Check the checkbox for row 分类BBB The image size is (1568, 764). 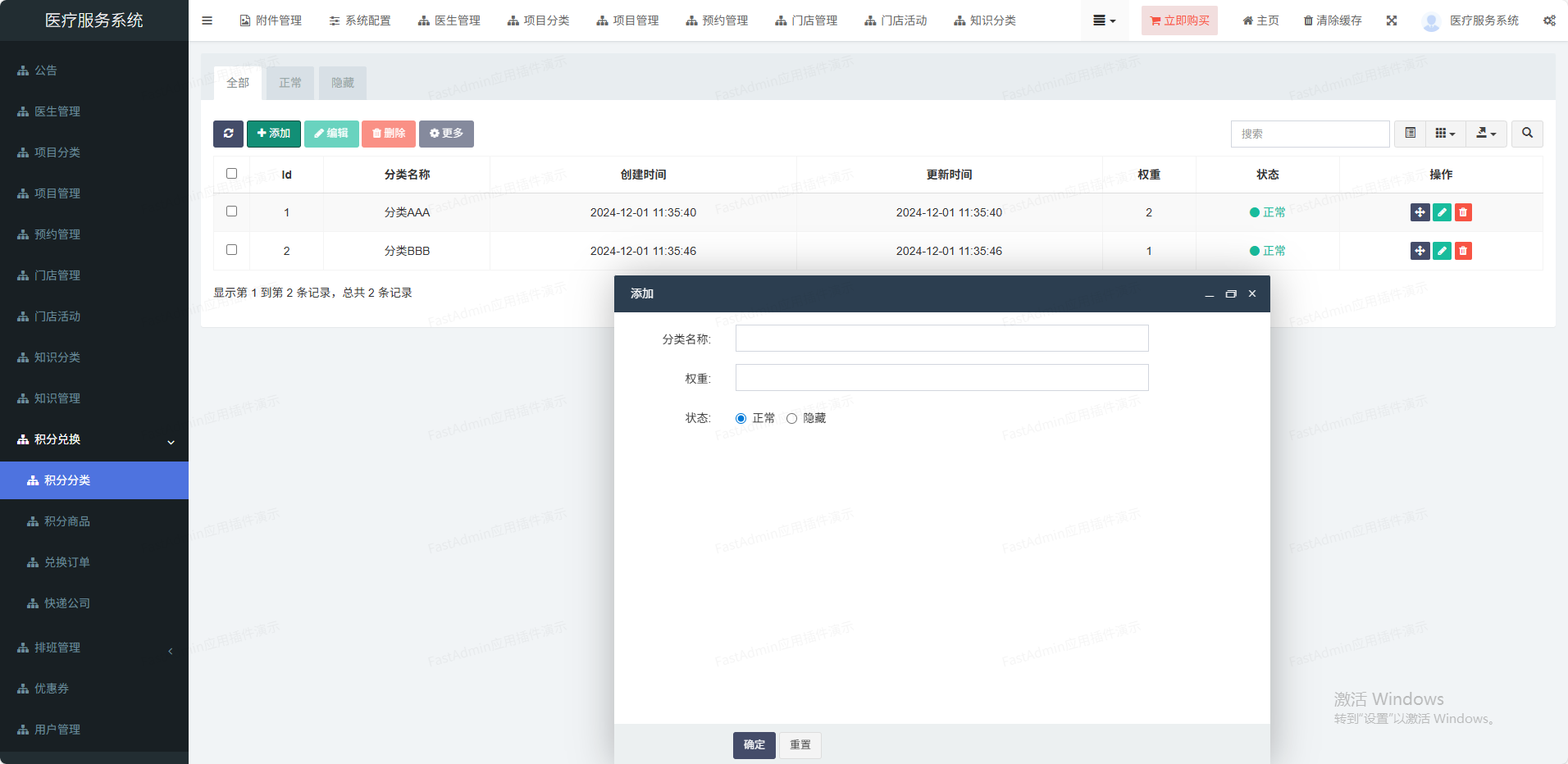[x=231, y=250]
